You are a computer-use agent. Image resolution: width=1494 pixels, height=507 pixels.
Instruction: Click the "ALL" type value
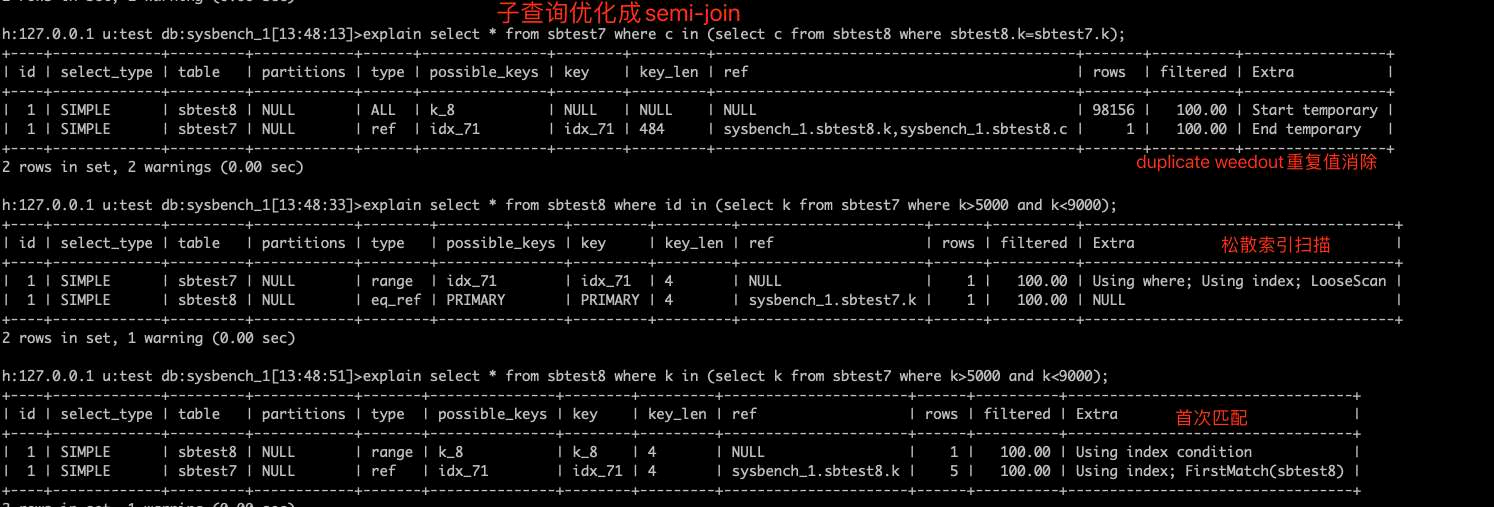pos(382,110)
